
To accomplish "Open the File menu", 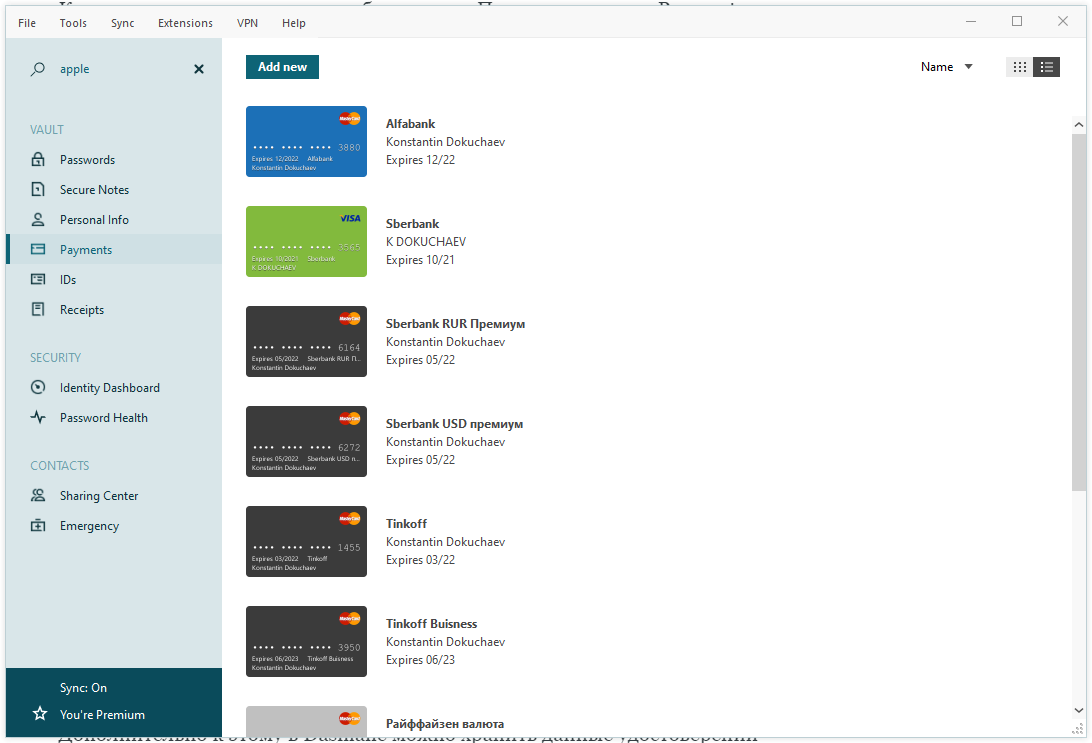I will pos(27,23).
